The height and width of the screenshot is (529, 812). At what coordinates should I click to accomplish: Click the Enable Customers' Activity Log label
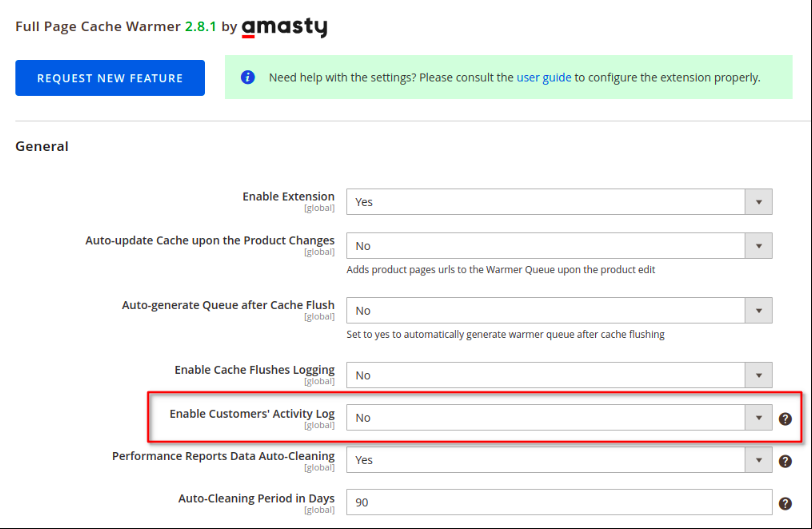[252, 414]
